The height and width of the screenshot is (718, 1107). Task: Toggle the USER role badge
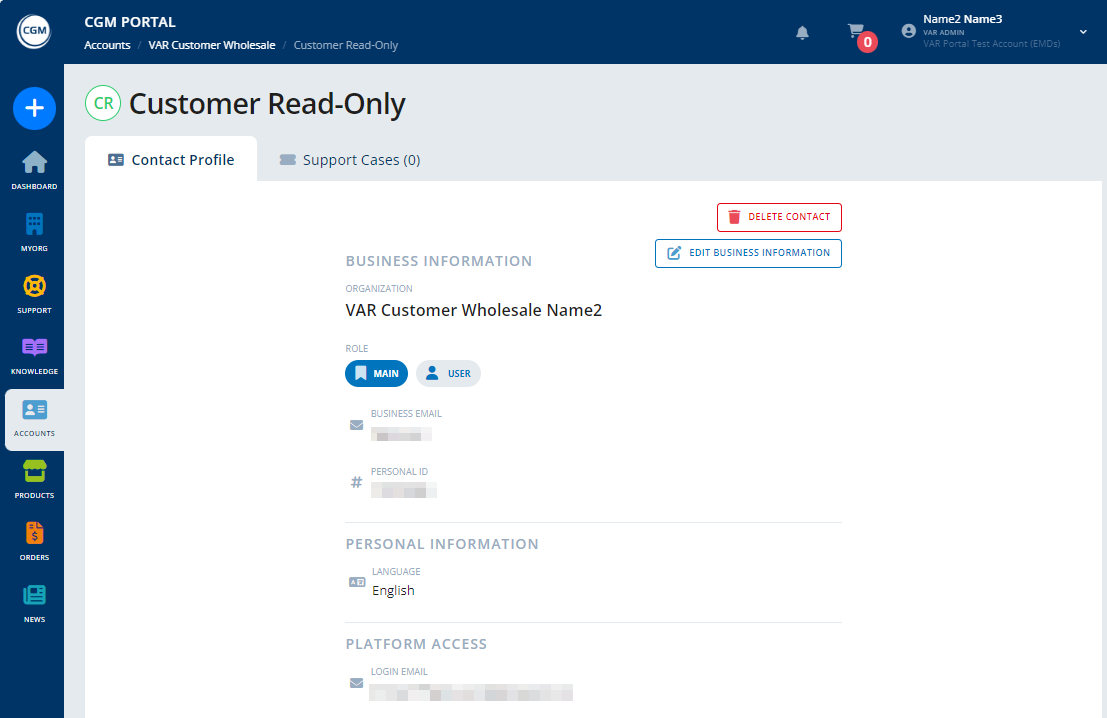[x=448, y=373]
